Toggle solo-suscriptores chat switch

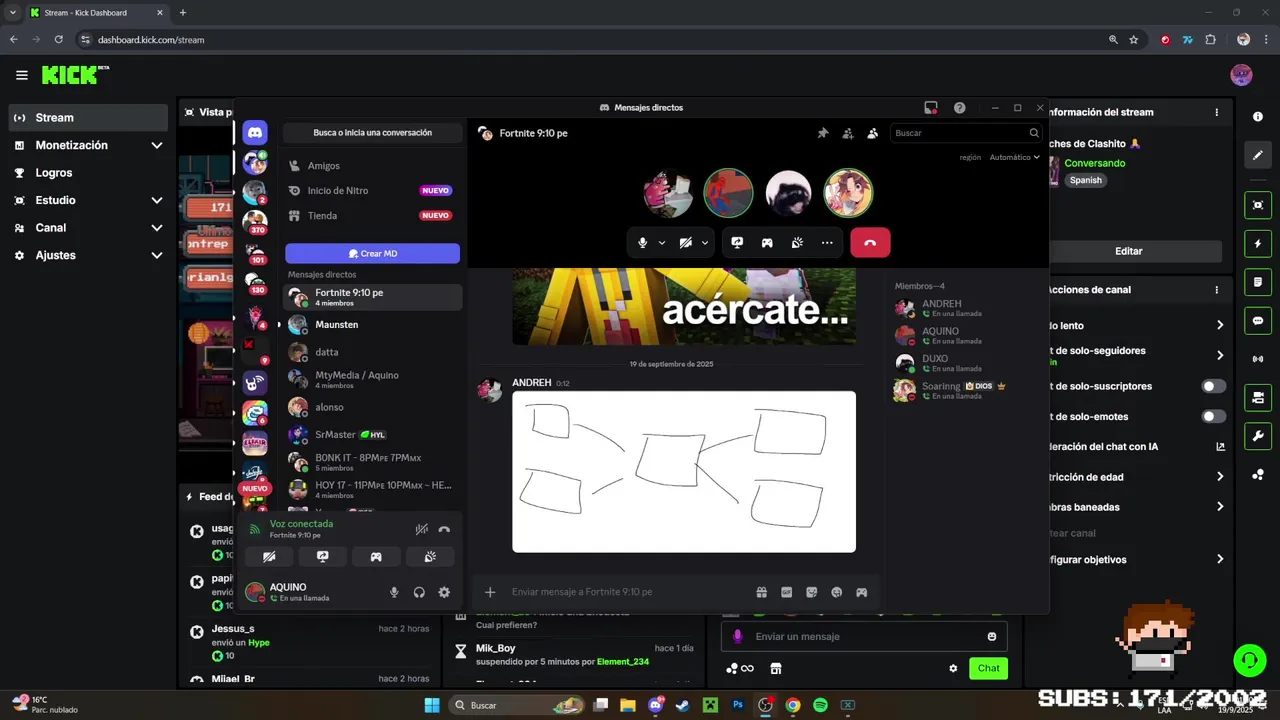coord(1213,386)
